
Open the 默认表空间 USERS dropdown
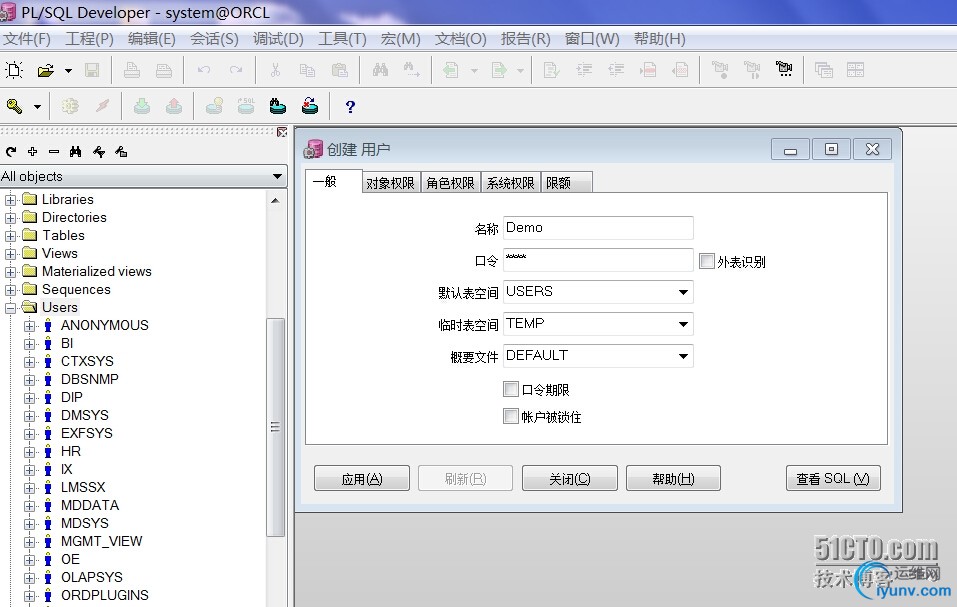pos(684,292)
